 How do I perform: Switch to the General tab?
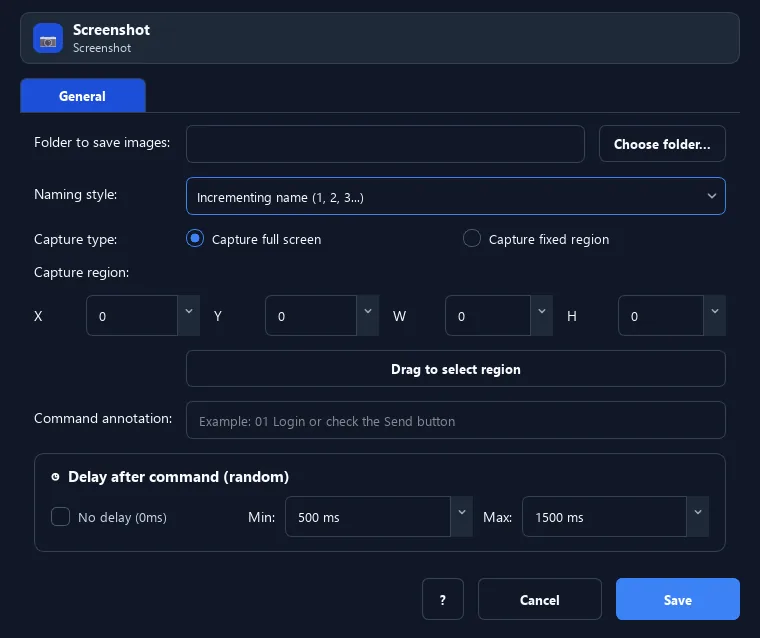(x=83, y=96)
